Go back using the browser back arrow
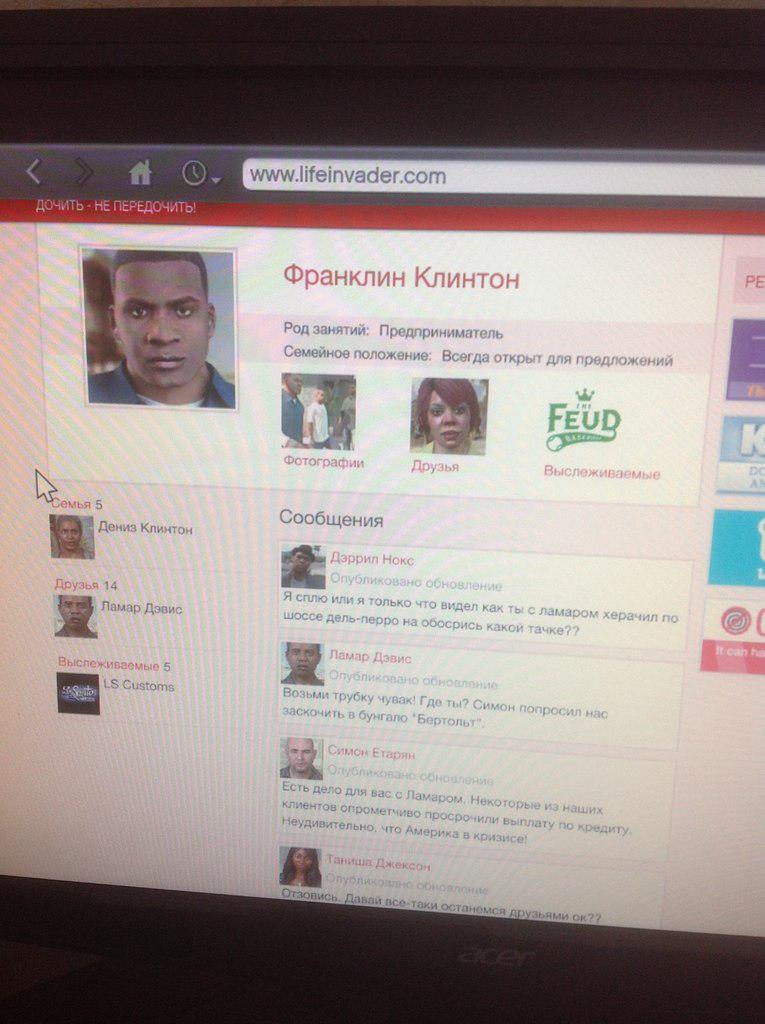Viewport: 765px width, 1024px height. 34,172
